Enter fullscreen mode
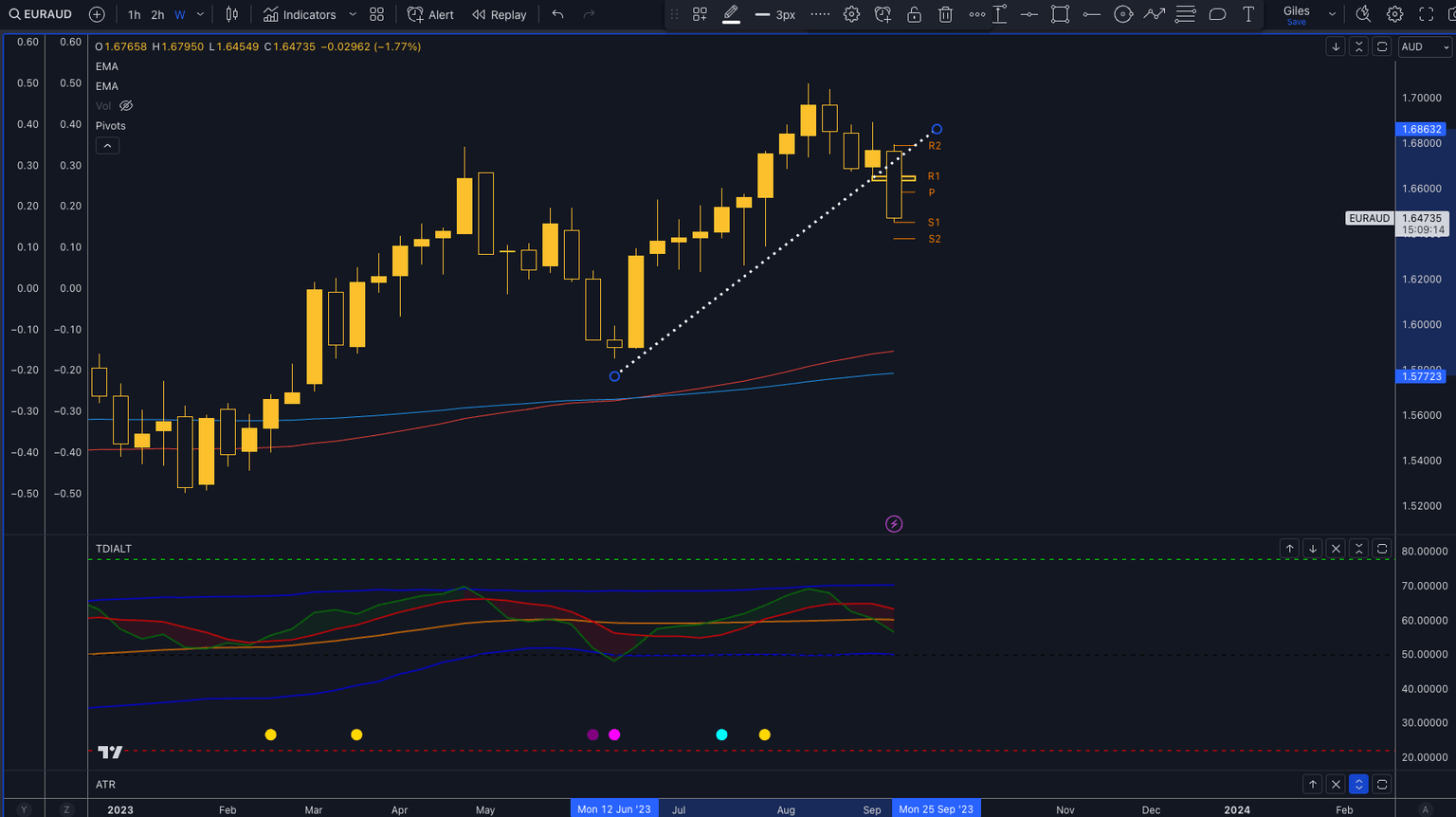 point(1425,14)
